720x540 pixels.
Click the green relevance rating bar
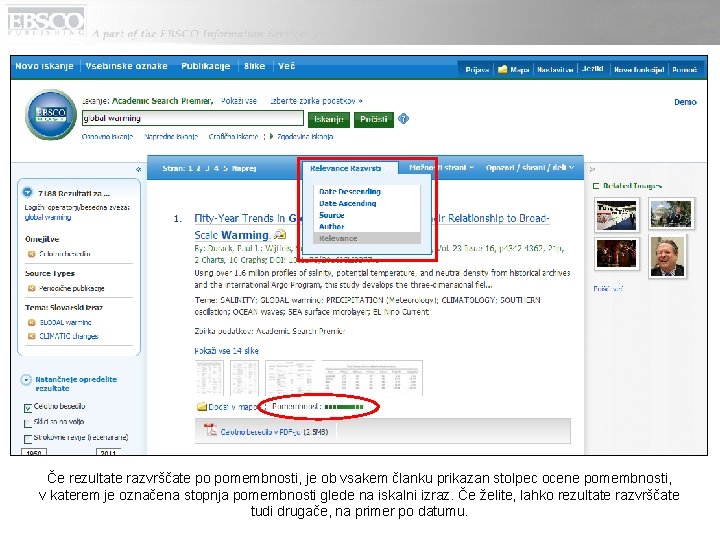click(343, 407)
